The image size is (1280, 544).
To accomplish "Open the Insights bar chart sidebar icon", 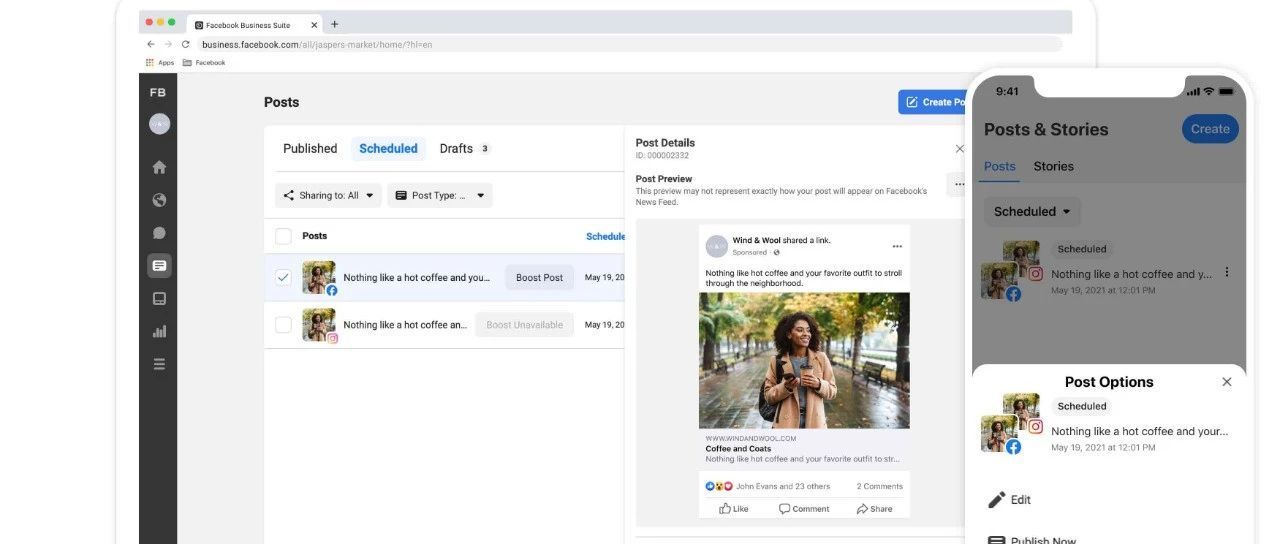I will (159, 331).
